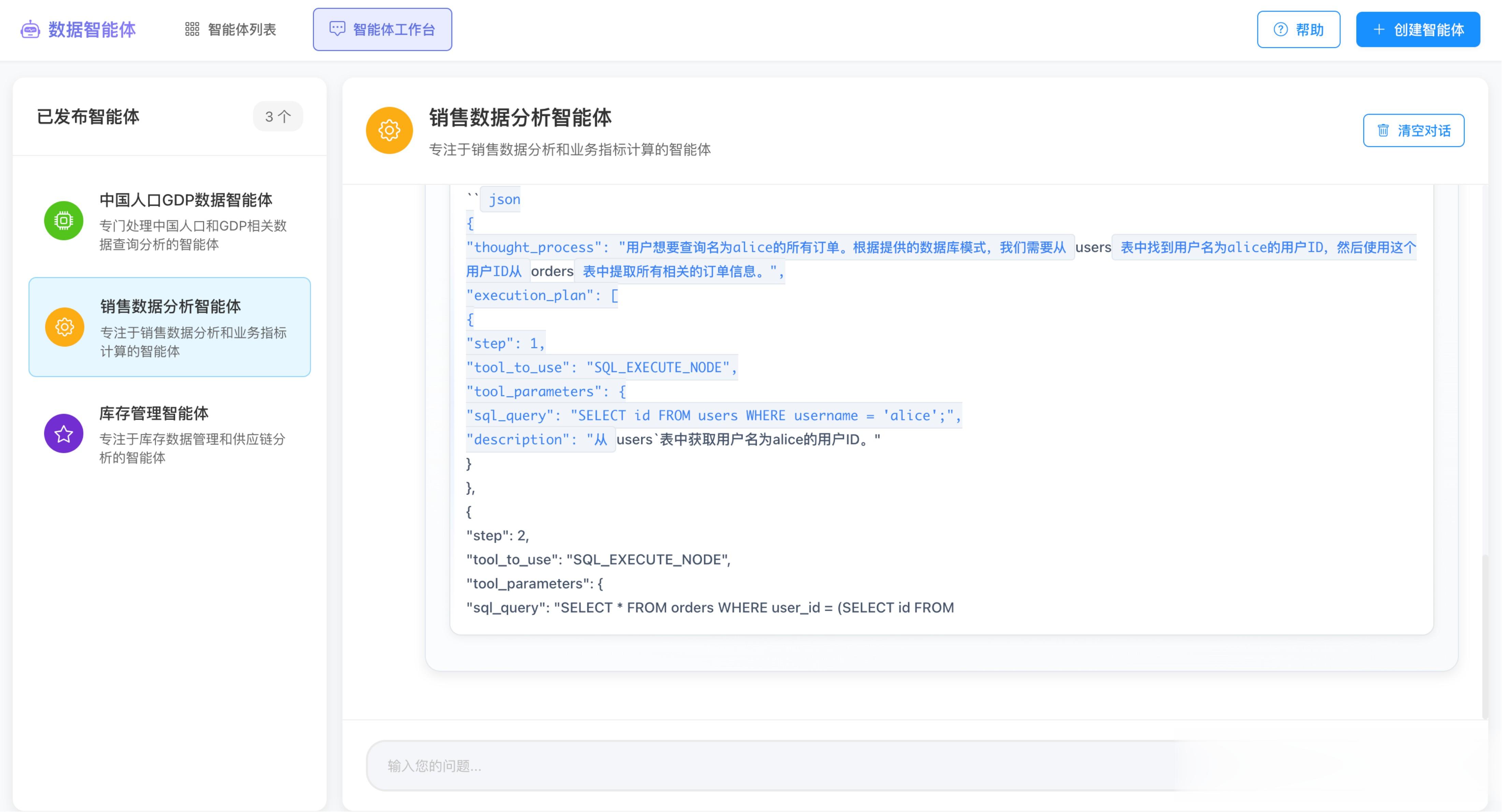1502x812 pixels.
Task: Click the plus icon in 创建智能体
Action: [1378, 30]
